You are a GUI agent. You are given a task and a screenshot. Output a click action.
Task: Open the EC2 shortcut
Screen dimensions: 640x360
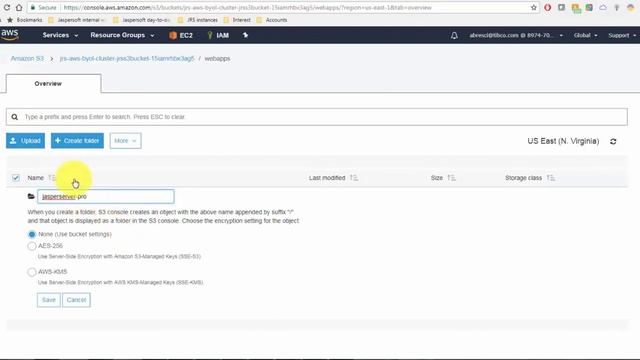(181, 36)
